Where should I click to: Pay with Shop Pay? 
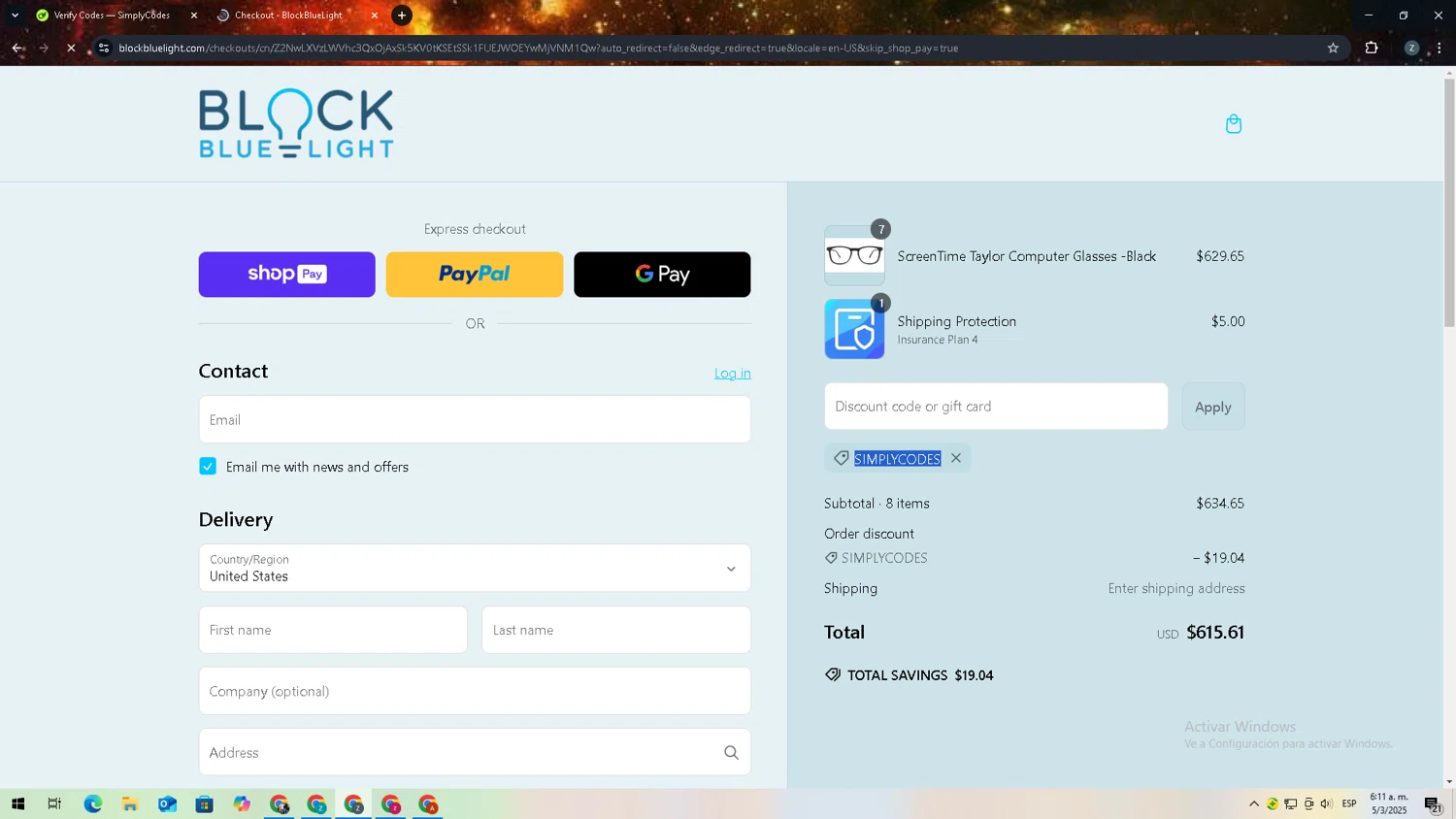click(x=287, y=274)
